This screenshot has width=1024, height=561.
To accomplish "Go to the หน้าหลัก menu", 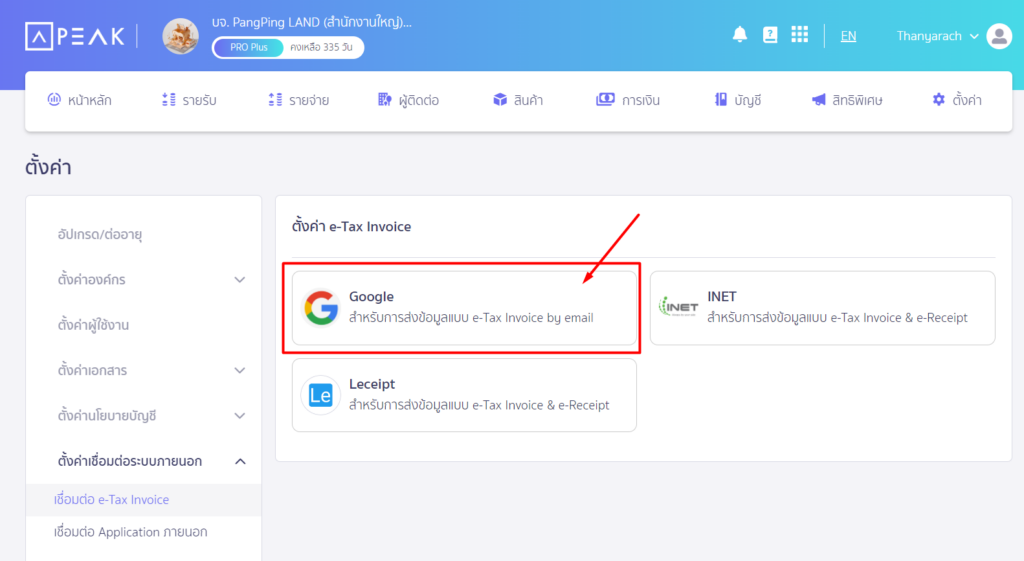I will click(80, 100).
